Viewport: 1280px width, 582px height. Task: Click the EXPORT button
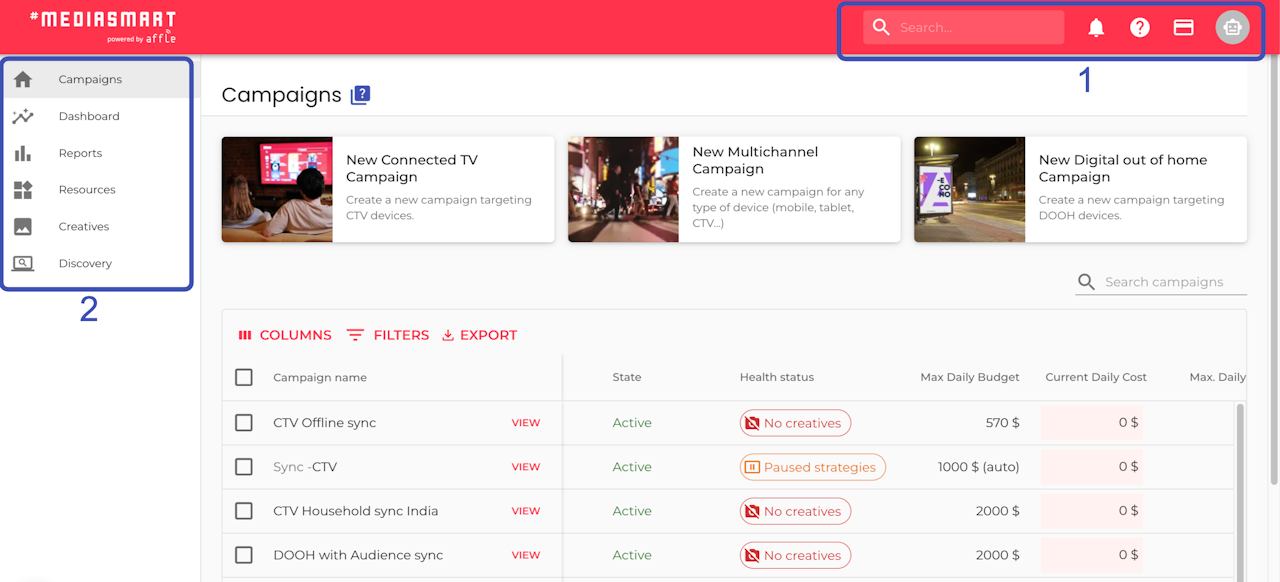coord(480,335)
